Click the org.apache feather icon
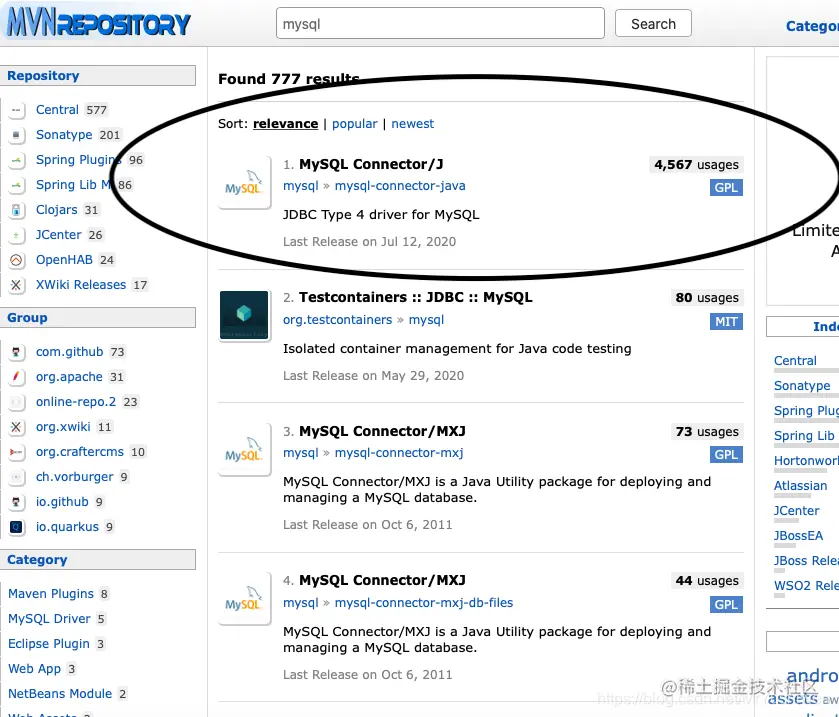839x717 pixels. [17, 377]
